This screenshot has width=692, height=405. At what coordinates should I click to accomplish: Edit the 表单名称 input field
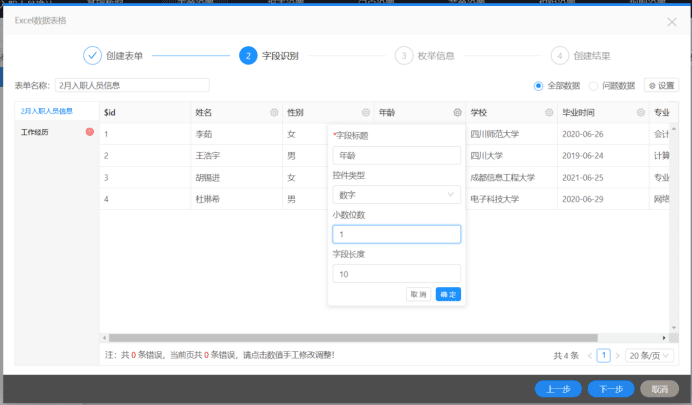(x=132, y=85)
